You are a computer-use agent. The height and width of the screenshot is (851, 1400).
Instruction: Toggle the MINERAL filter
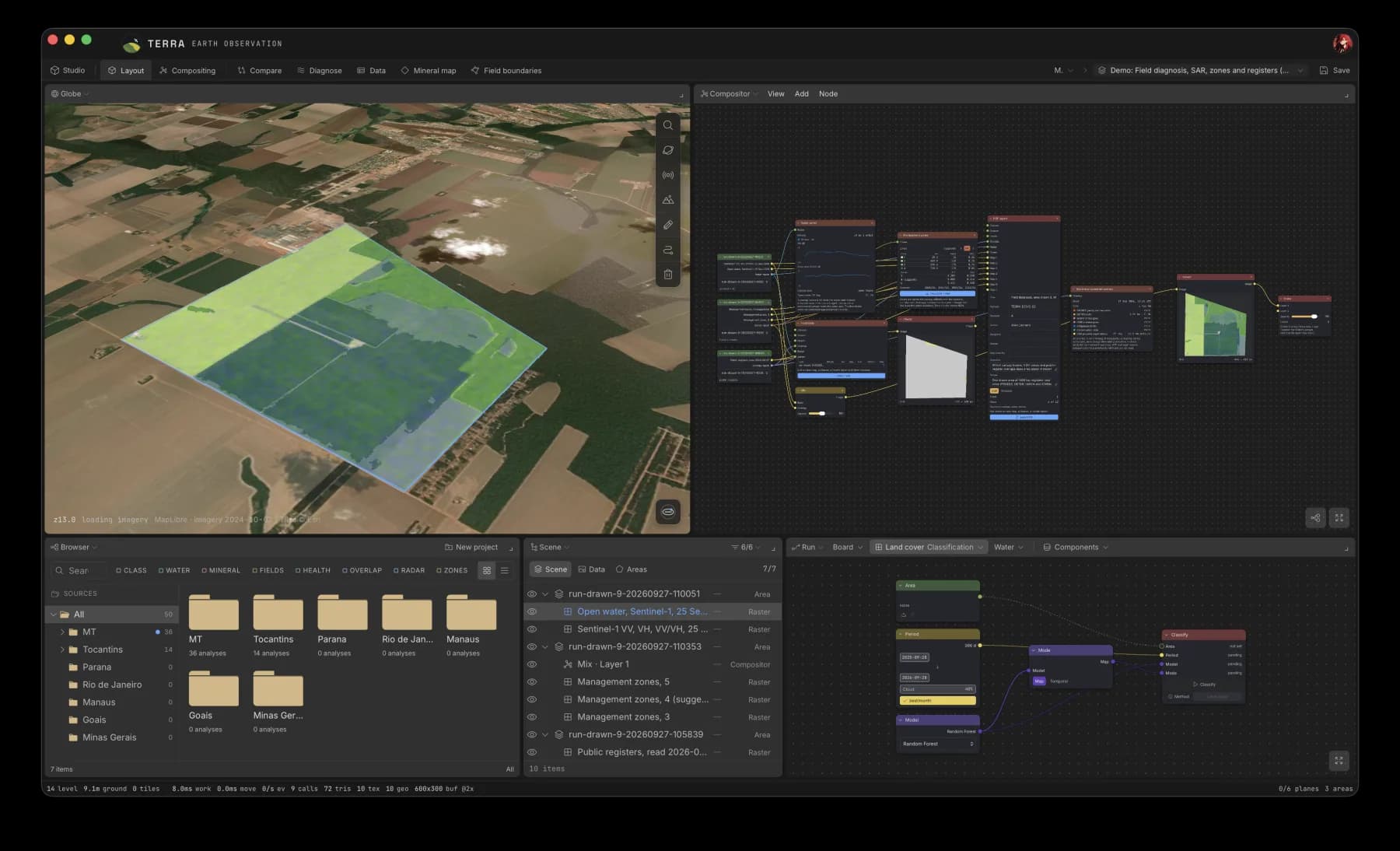click(221, 570)
